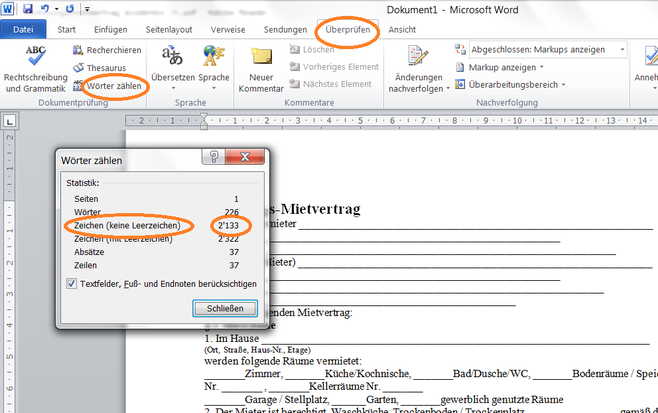The width and height of the screenshot is (658, 413).
Task: Click the Schließen button
Action: (225, 308)
